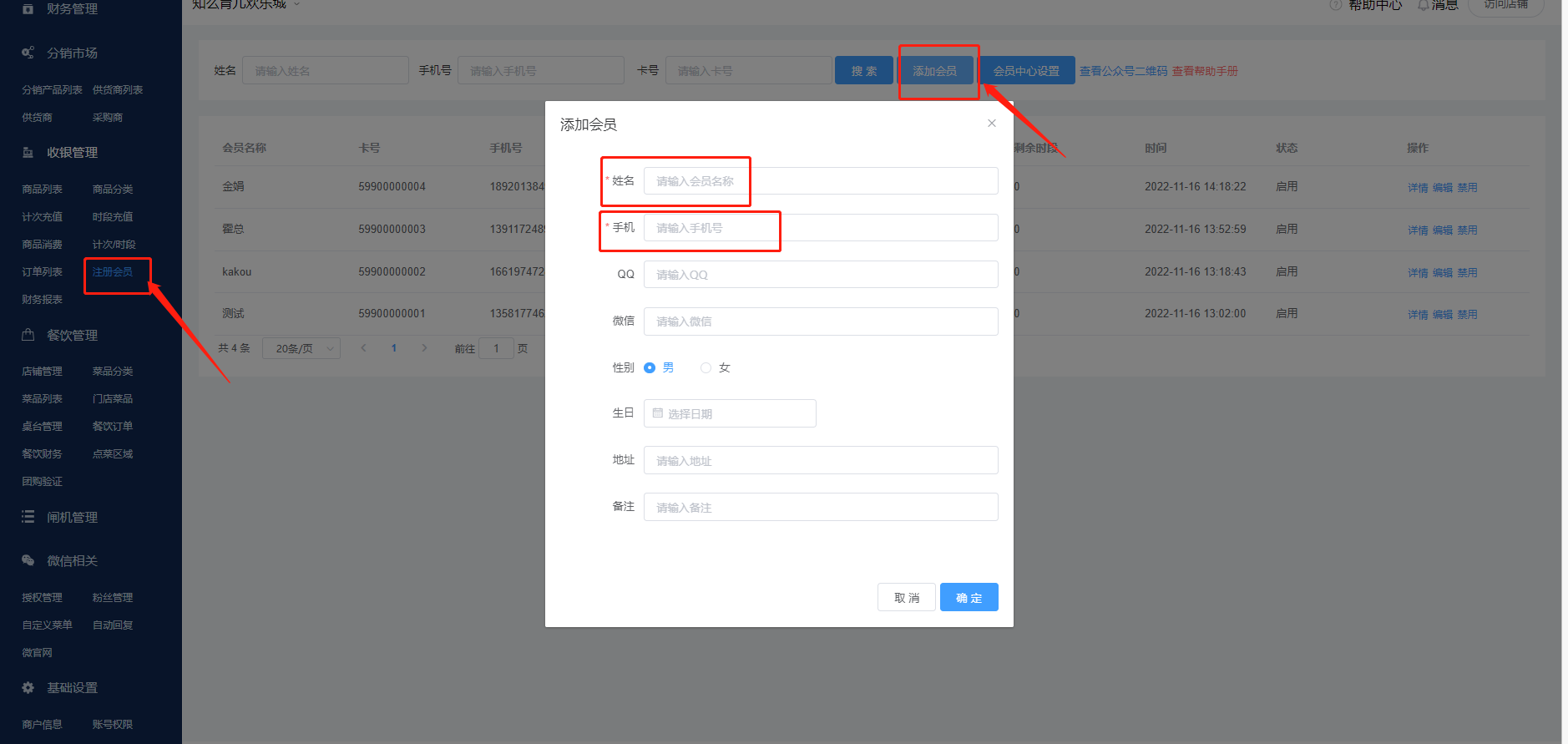Screen dimensions: 1568x744
Task: Click the 分销市场 sidebar icon
Action: [28, 53]
